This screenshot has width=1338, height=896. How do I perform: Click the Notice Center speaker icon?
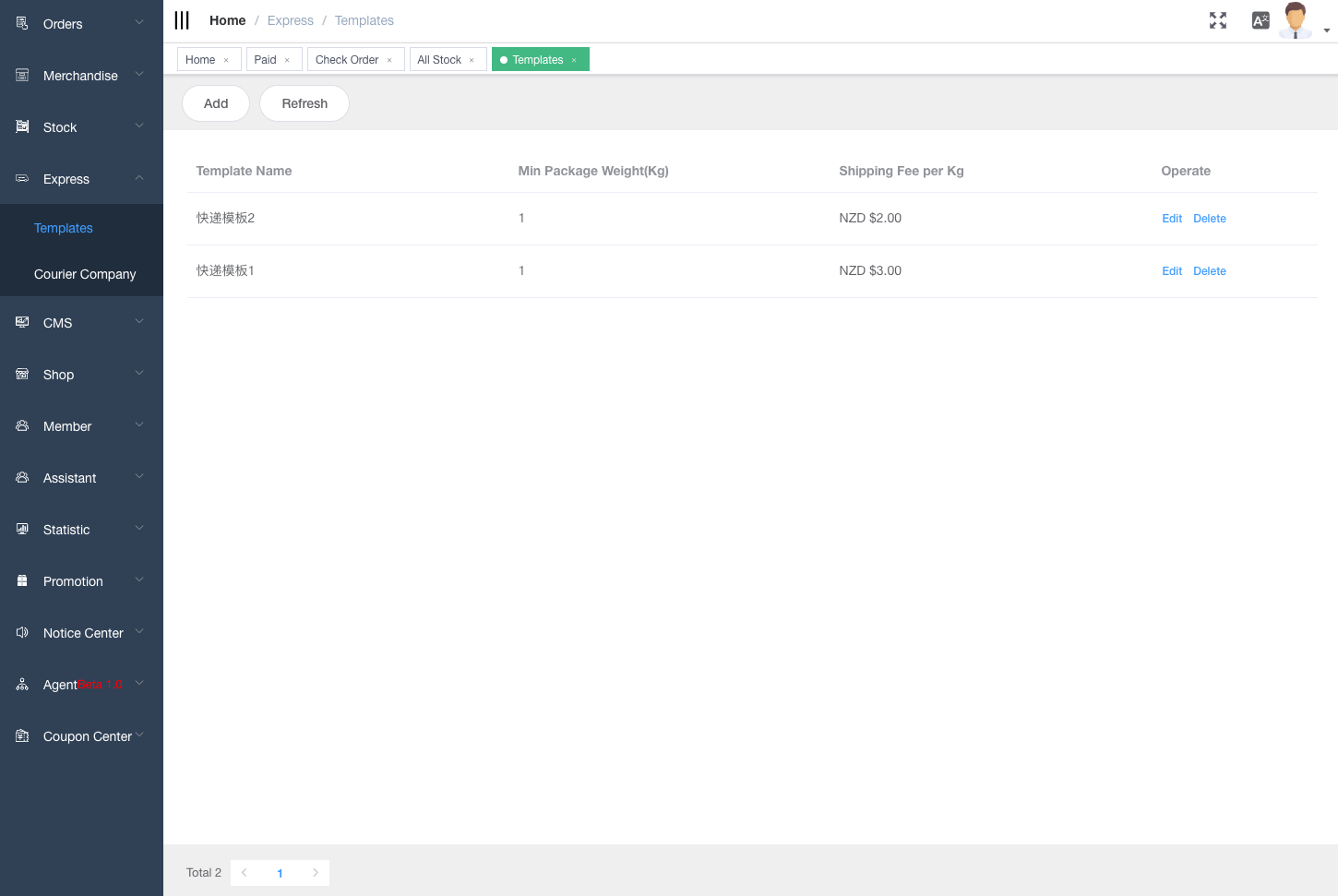point(20,632)
